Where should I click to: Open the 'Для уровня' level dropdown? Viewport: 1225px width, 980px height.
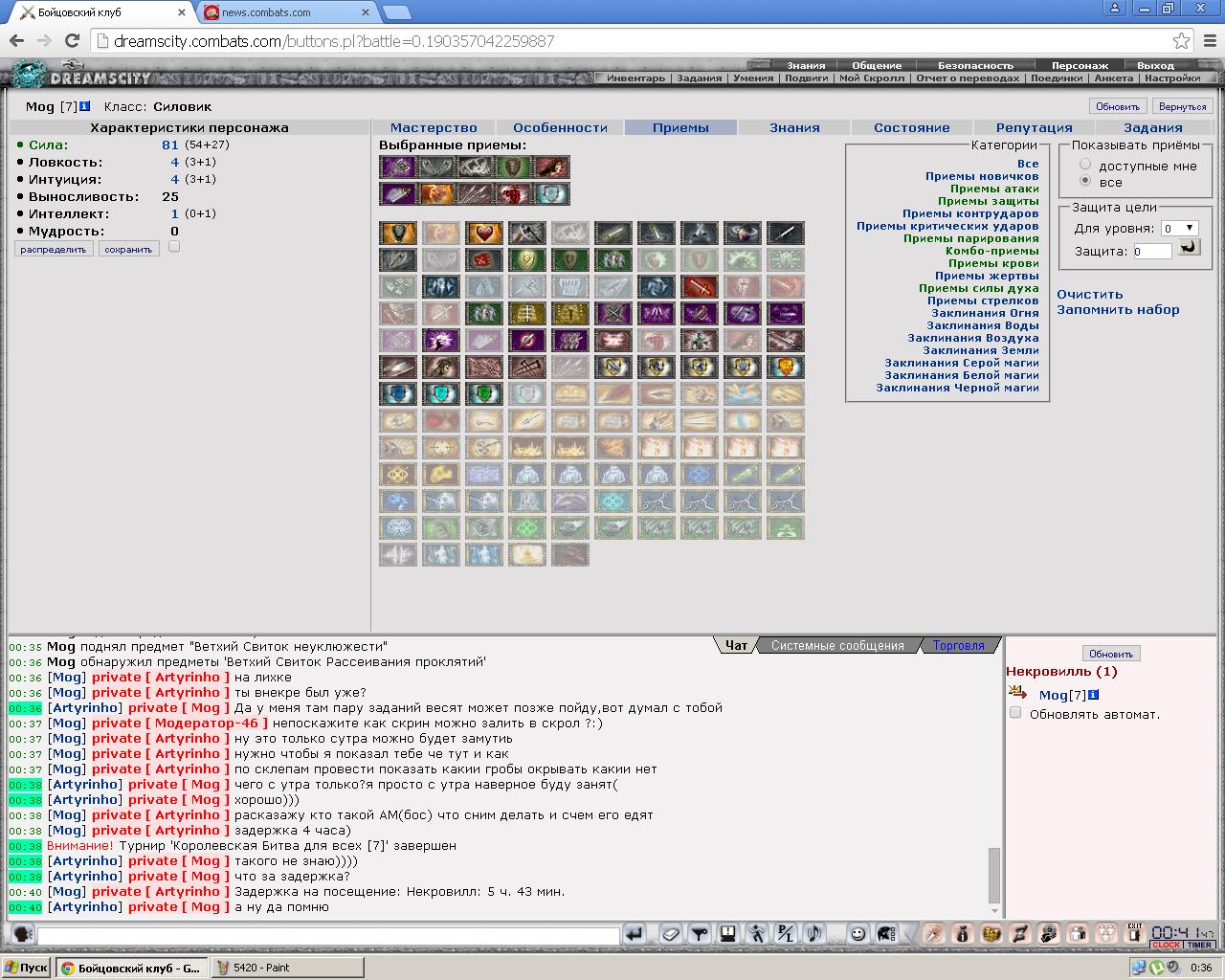tap(1179, 229)
